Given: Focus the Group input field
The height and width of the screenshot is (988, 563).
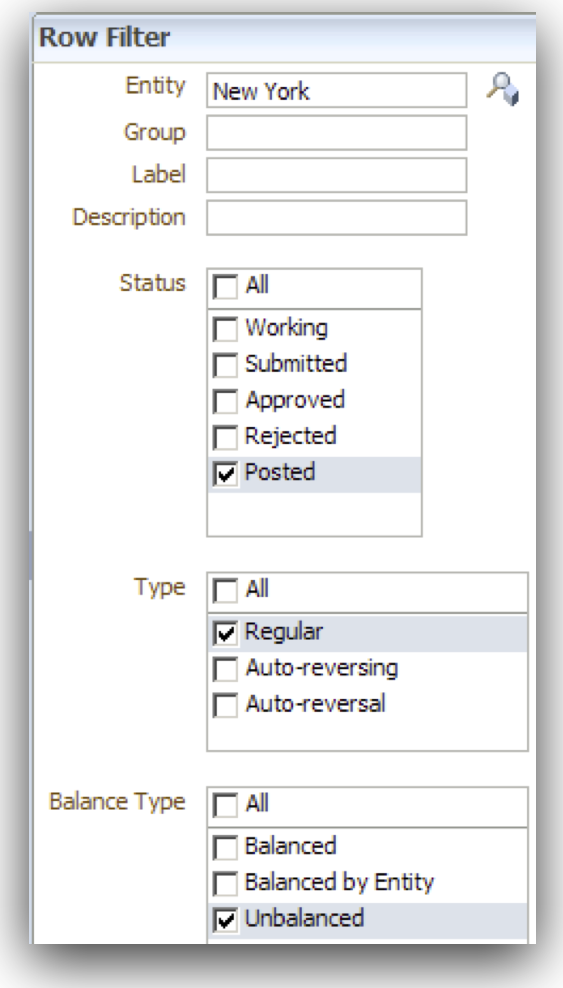Looking at the screenshot, I should point(336,132).
